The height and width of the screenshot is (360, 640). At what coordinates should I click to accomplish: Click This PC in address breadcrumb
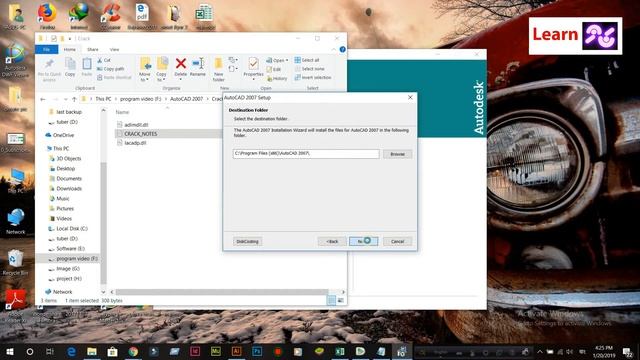(103, 99)
